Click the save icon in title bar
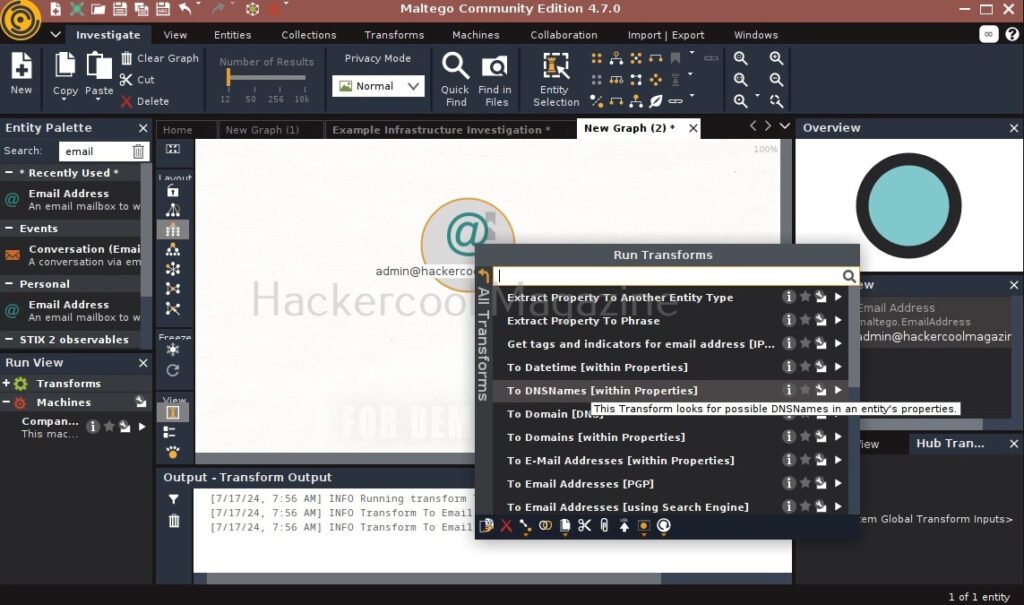Image resolution: width=1024 pixels, height=605 pixels. (120, 8)
